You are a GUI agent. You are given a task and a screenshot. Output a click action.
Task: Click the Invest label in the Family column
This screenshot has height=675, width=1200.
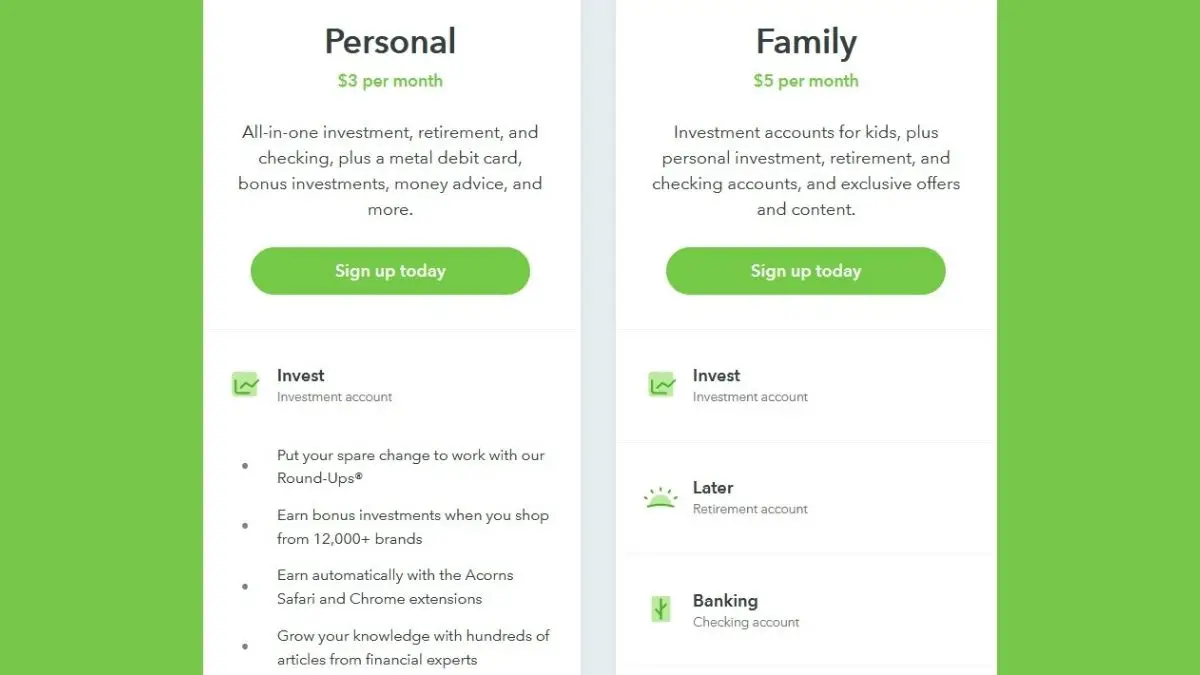click(x=716, y=375)
